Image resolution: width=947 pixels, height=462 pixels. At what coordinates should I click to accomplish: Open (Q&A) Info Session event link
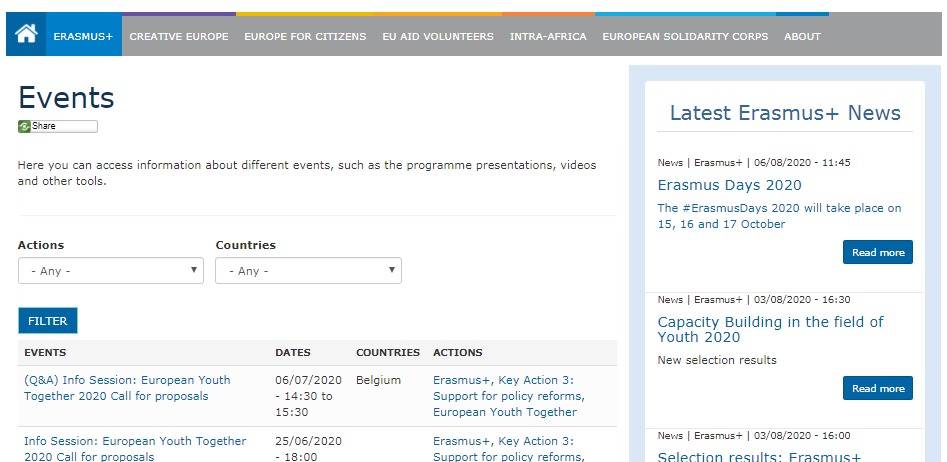click(127, 388)
